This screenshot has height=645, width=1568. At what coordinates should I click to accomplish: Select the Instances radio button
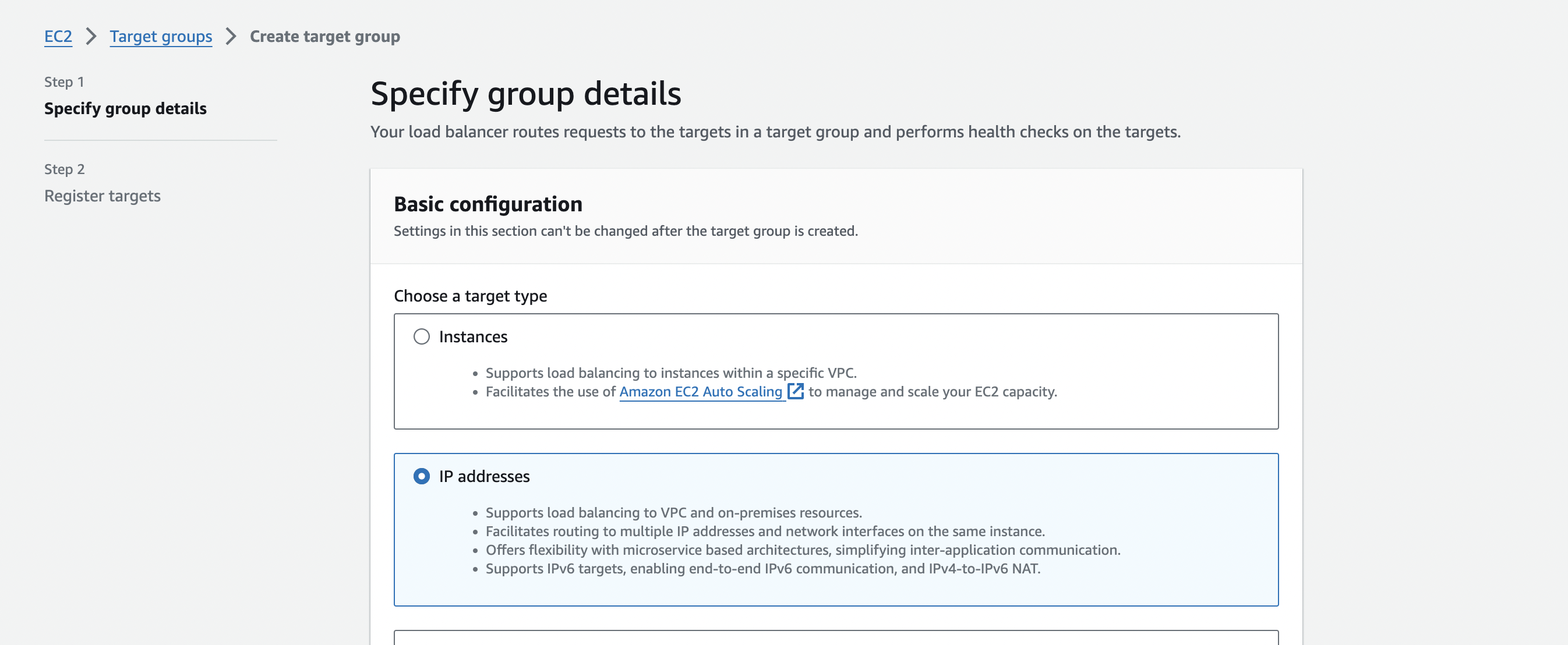pos(421,336)
